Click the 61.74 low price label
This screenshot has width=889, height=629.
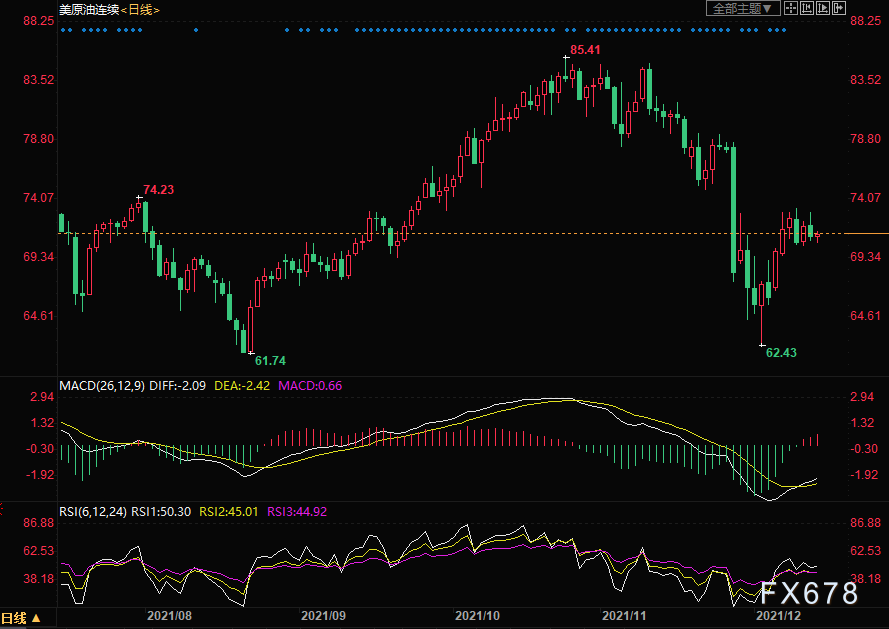coord(270,361)
